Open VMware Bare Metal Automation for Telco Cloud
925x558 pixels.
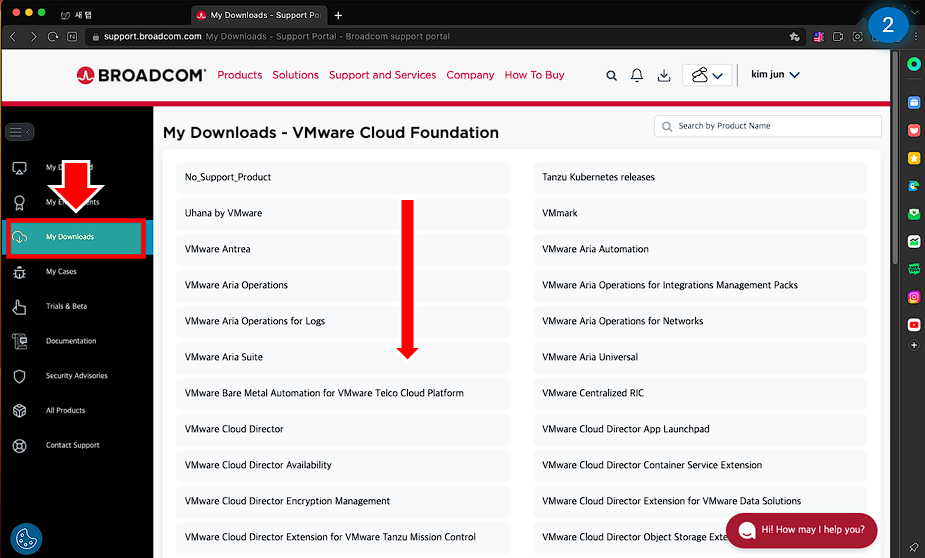(343, 393)
